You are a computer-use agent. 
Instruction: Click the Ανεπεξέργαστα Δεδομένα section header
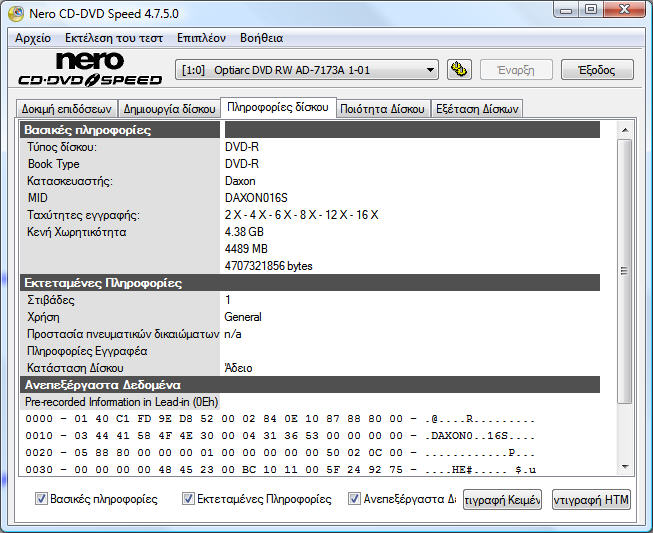pos(310,385)
